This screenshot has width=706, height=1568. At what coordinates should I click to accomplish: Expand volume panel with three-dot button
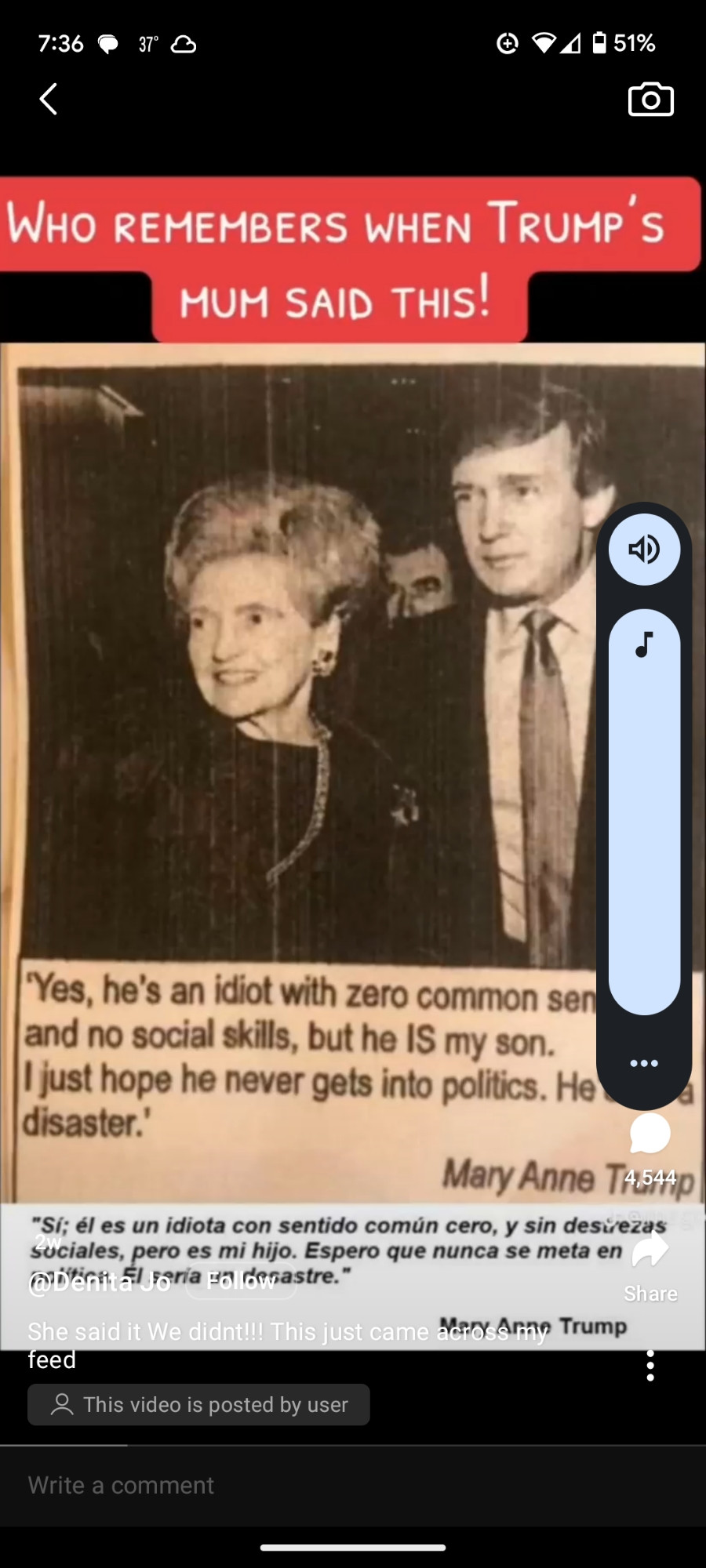pyautogui.click(x=644, y=1063)
